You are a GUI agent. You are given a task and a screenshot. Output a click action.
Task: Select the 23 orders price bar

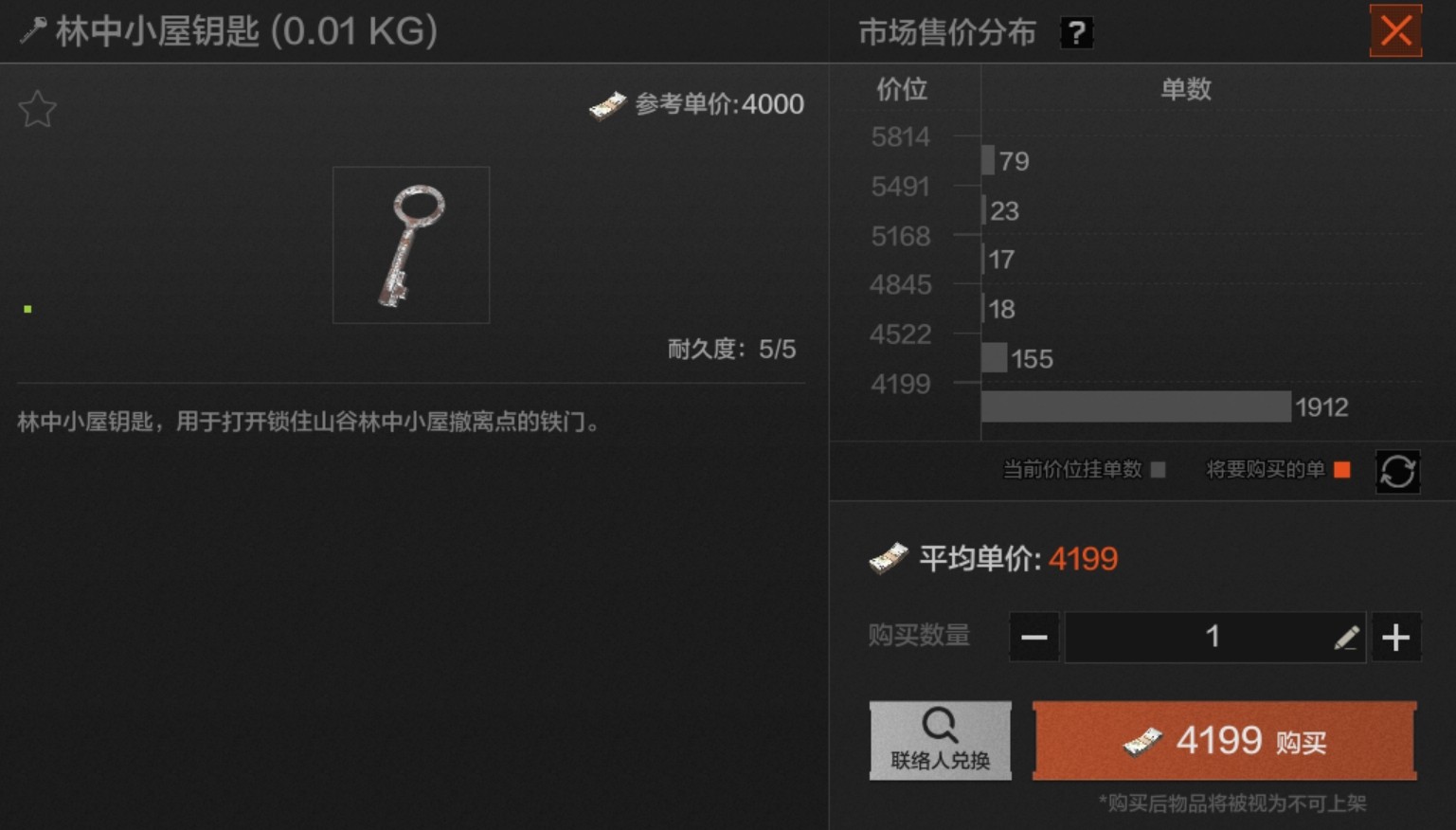[x=984, y=209]
